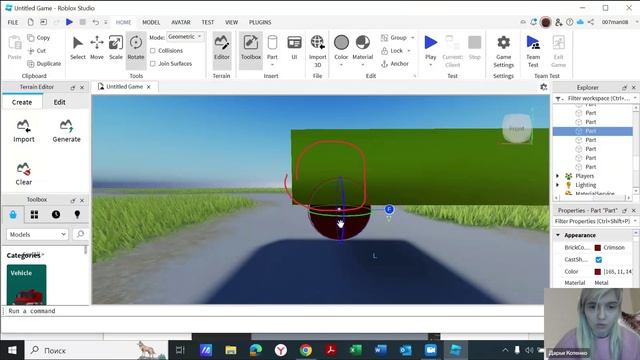640x360 pixels.
Task: Click Color property red swatch
Action: coord(598,271)
